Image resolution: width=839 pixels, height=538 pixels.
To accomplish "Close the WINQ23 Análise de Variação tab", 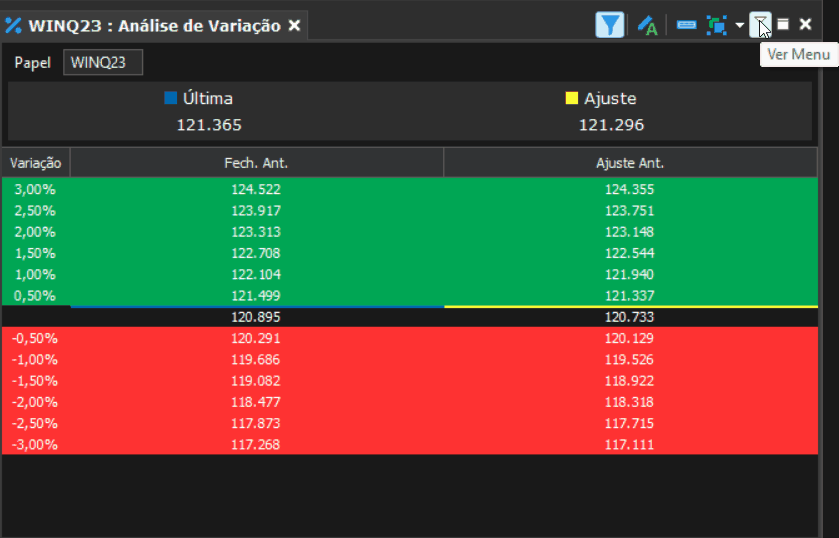I will (294, 26).
